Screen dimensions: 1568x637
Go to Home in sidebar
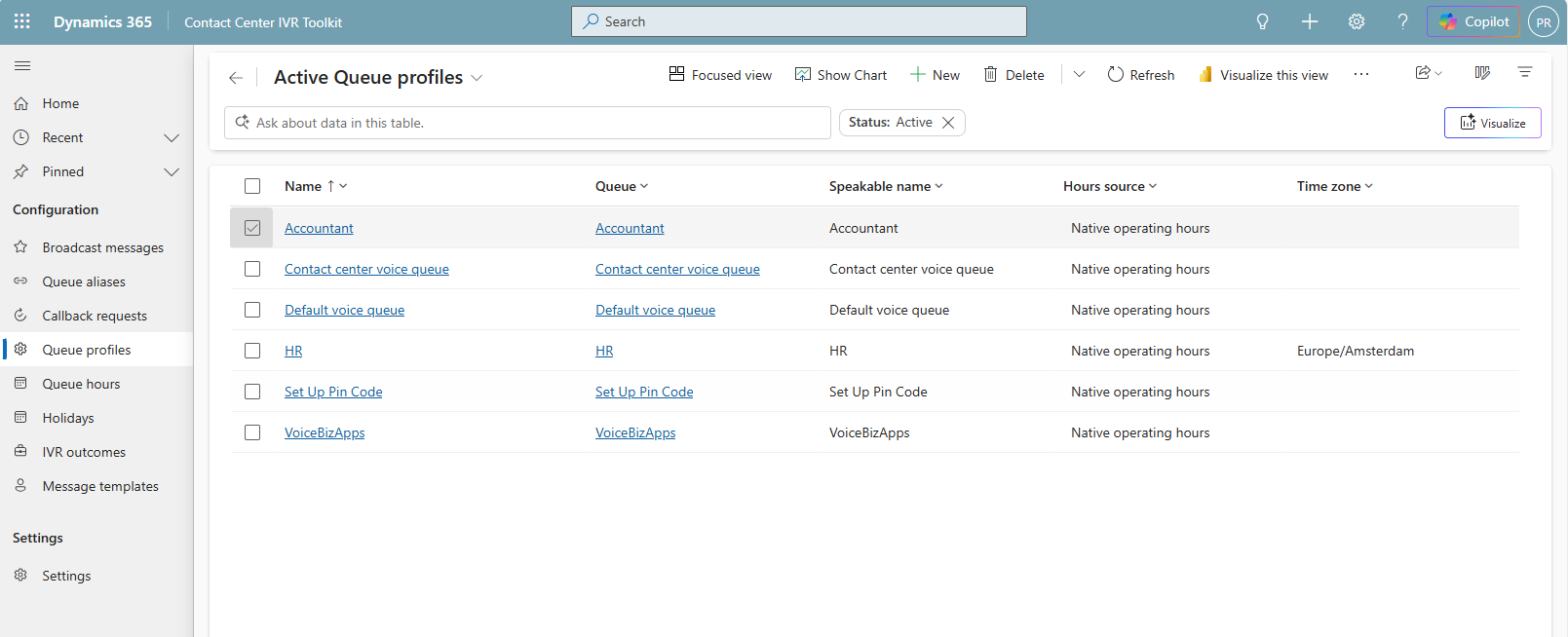click(x=97, y=103)
